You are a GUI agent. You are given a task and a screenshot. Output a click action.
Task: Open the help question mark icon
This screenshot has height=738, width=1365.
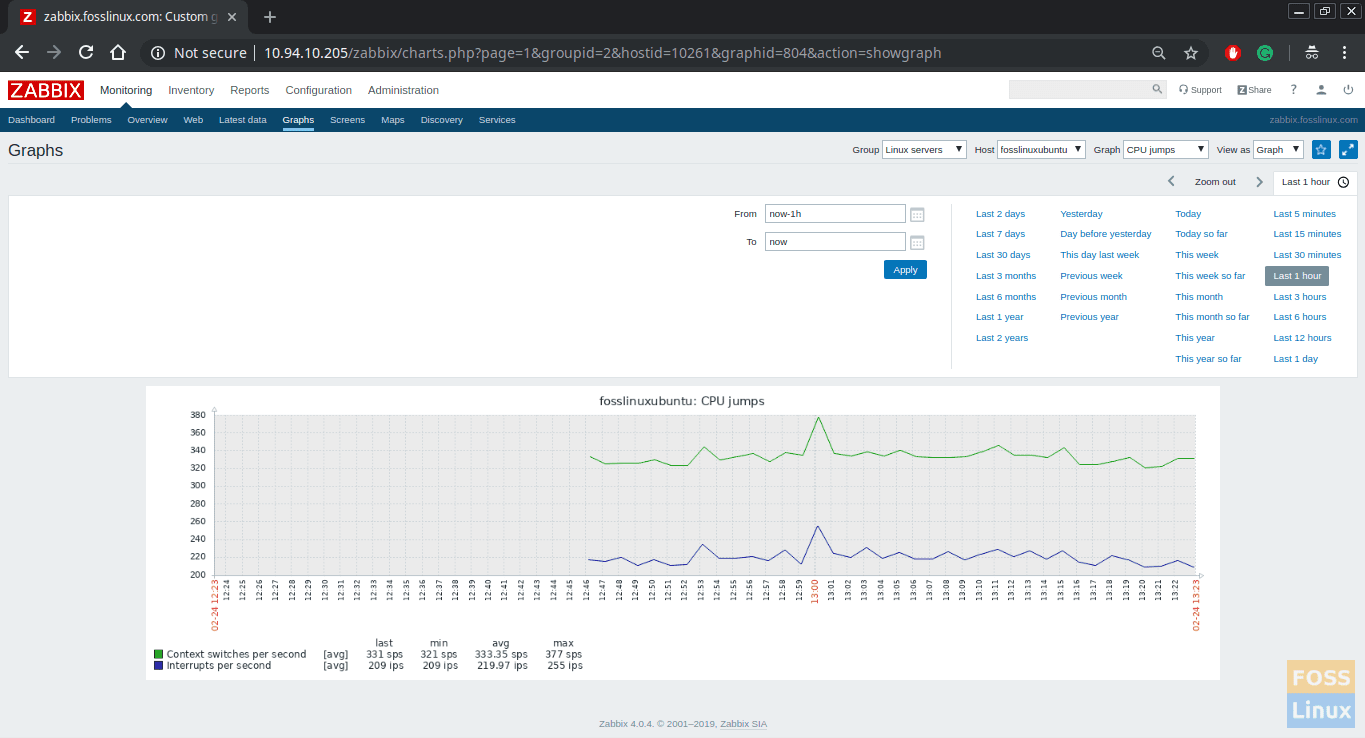1293,90
